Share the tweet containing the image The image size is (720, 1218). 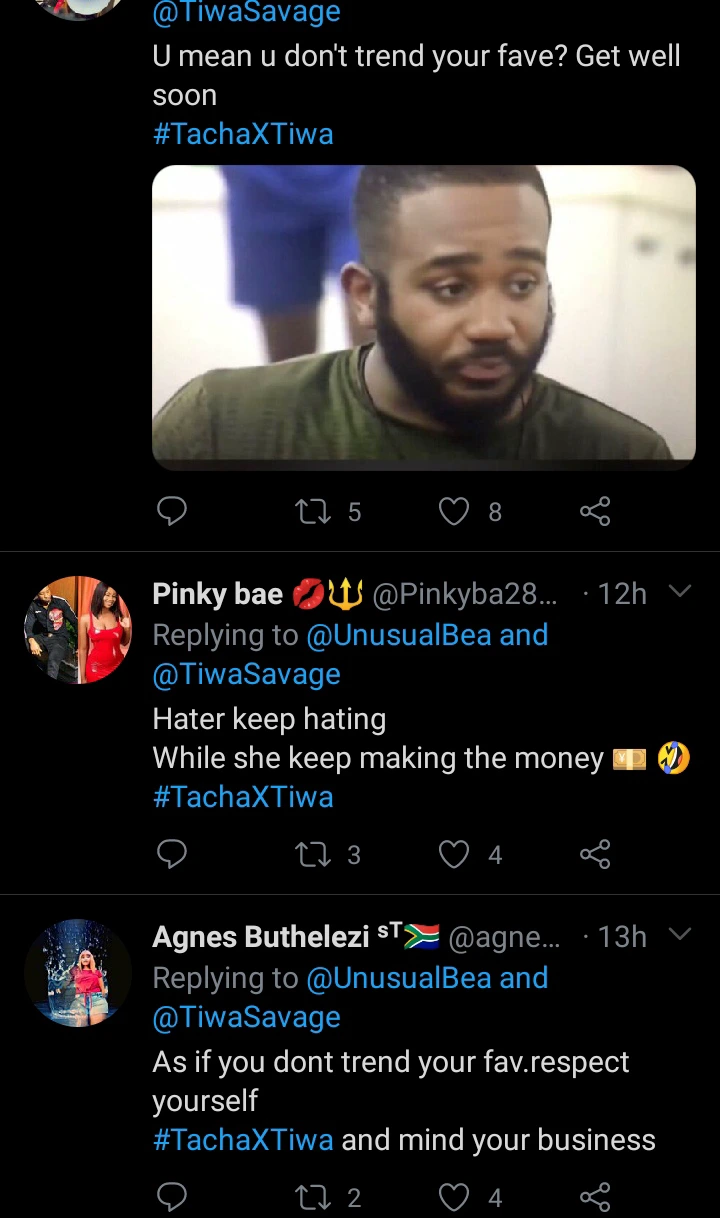click(x=595, y=512)
